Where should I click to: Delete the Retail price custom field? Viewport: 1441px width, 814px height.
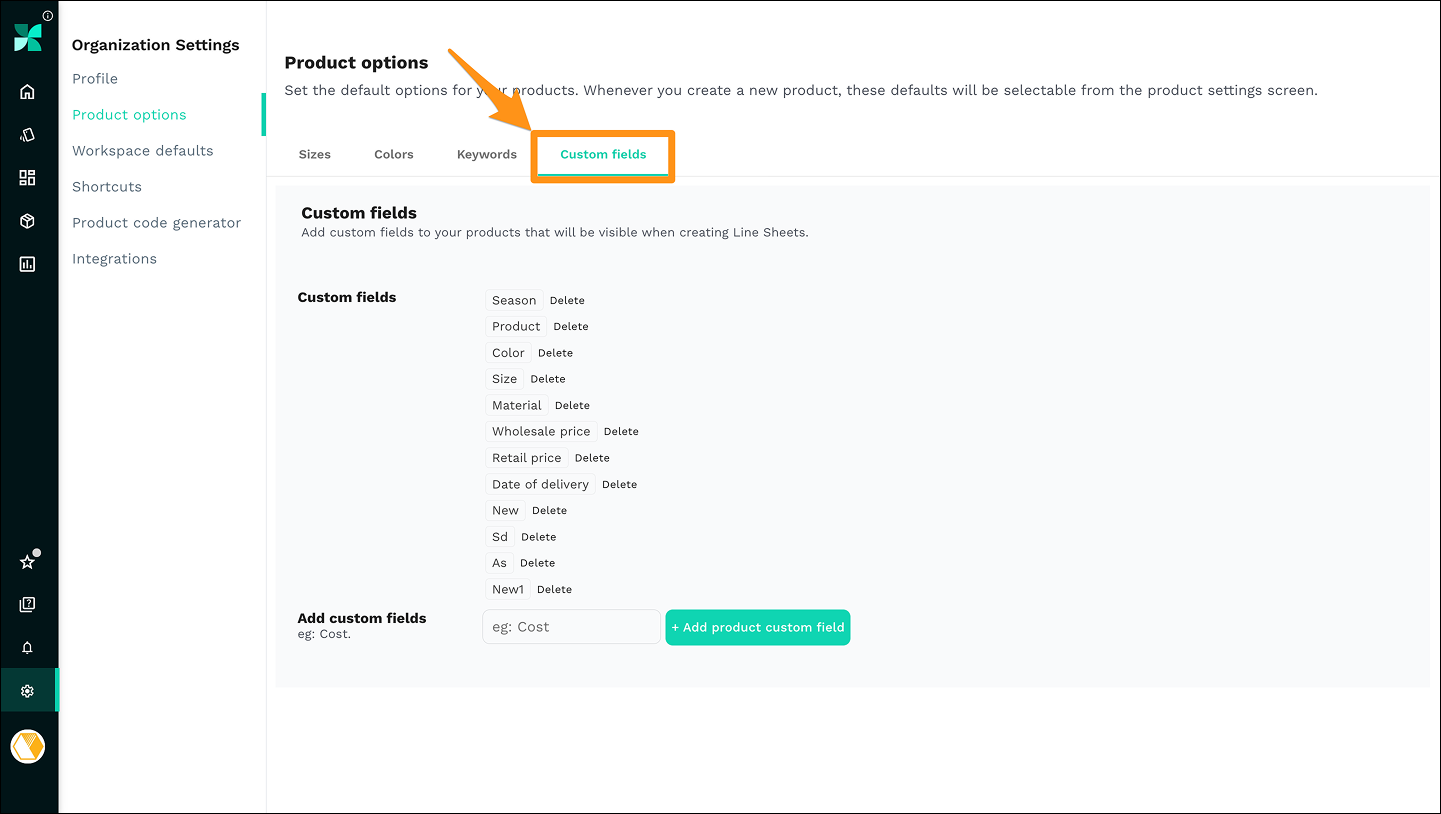(x=592, y=458)
